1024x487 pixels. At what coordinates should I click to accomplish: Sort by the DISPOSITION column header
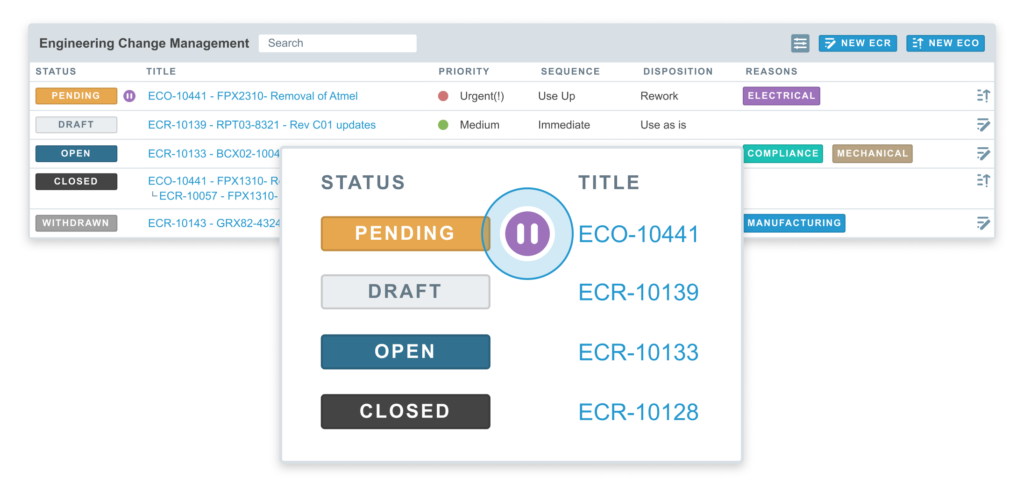coord(677,72)
